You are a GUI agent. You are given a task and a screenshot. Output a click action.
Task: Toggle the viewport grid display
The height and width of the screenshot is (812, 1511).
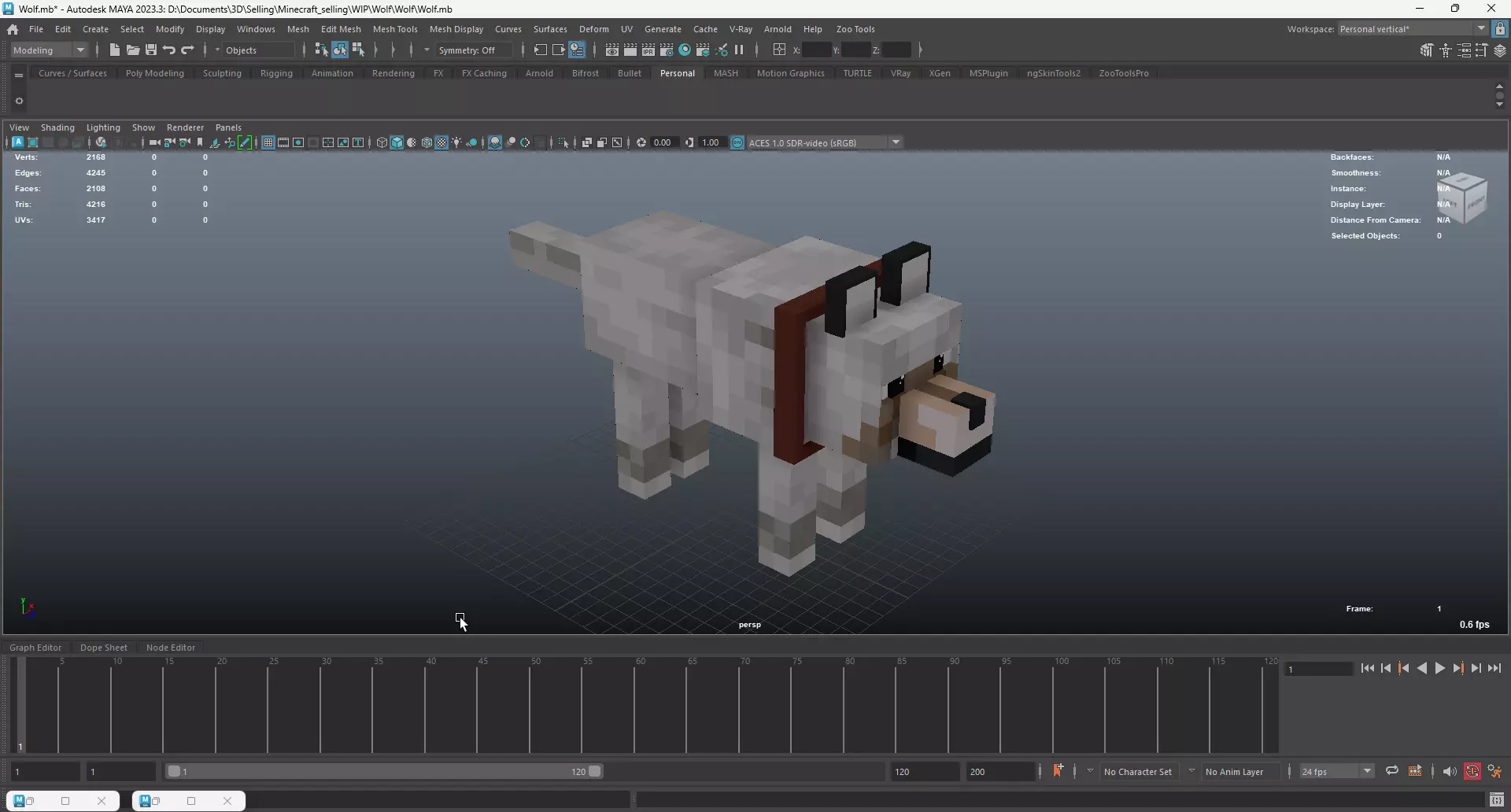(x=268, y=142)
